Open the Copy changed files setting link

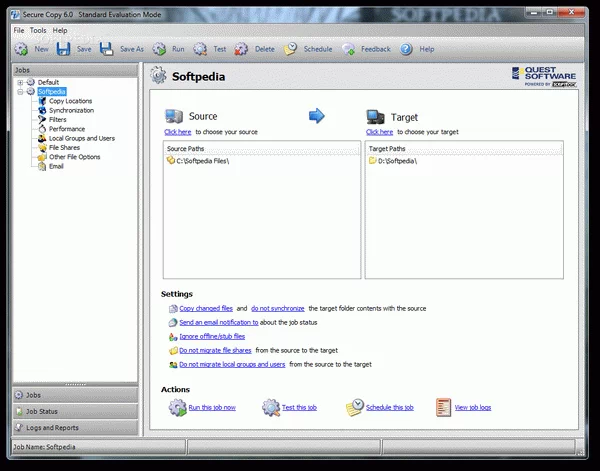click(x=206, y=308)
